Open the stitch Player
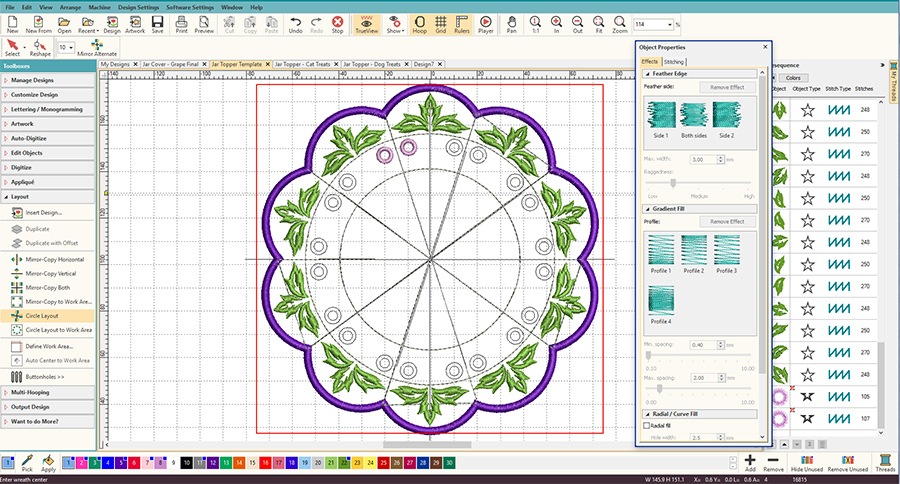This screenshot has width=900, height=484. point(485,24)
